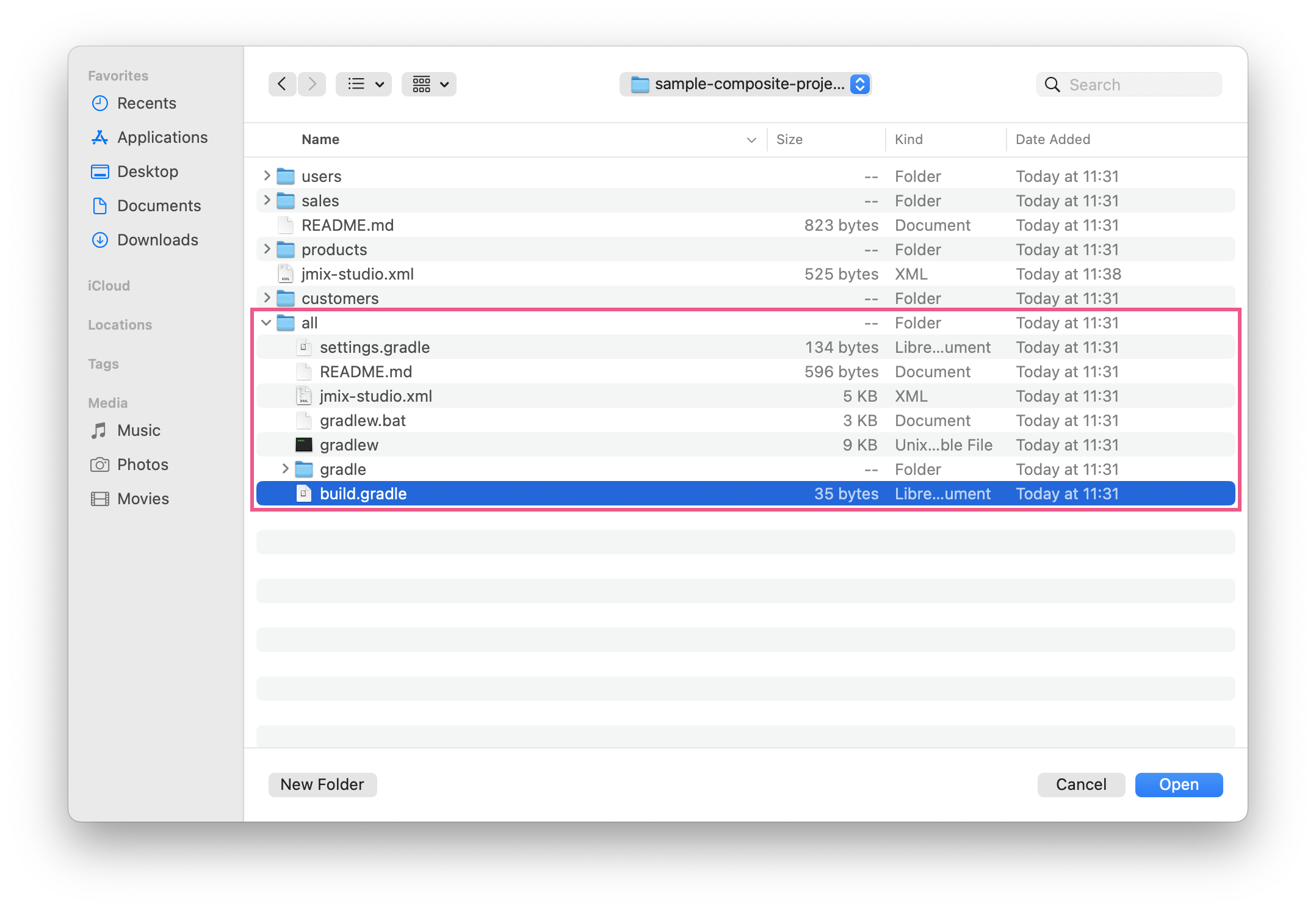Viewport: 1316px width, 912px height.
Task: Click the back navigation arrow
Action: tap(282, 84)
